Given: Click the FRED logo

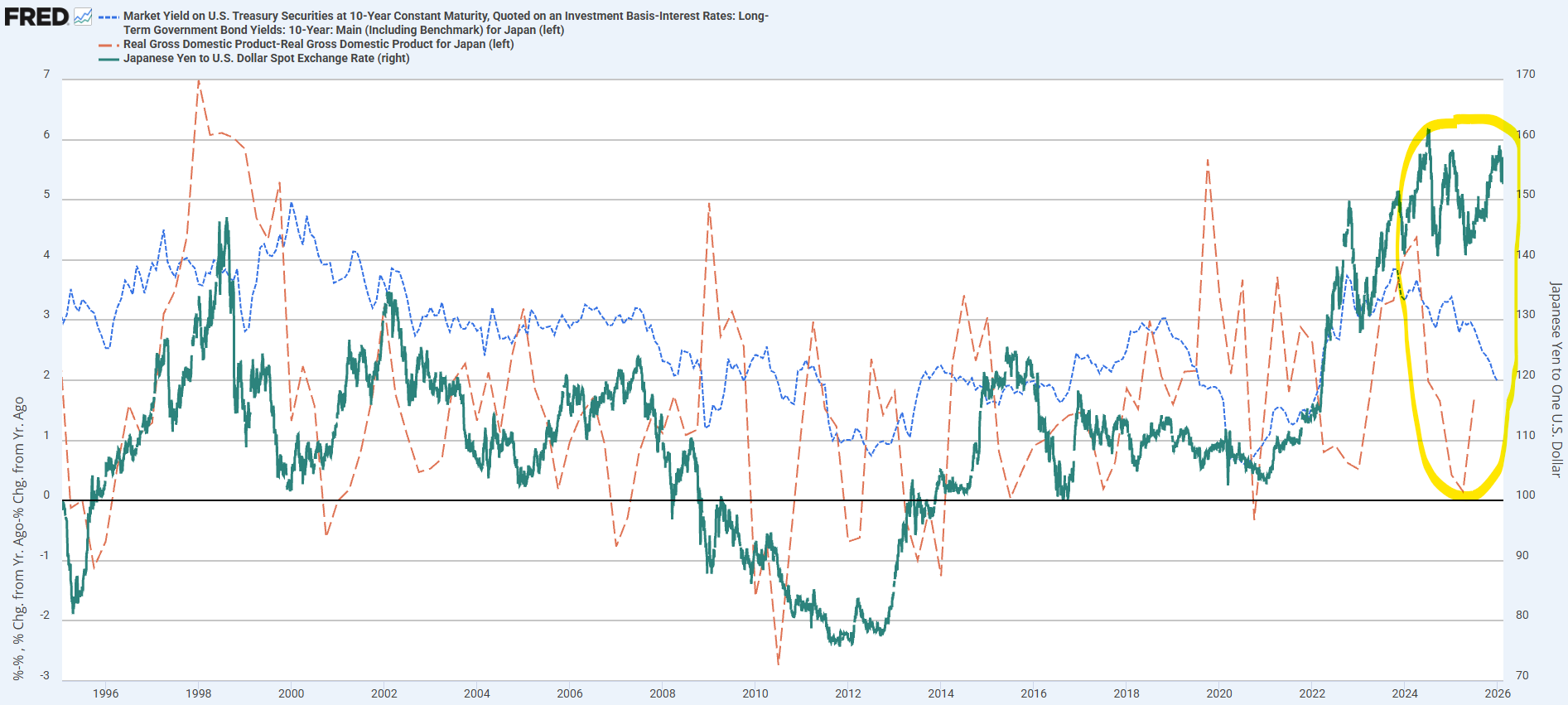Looking at the screenshot, I should pos(36,17).
